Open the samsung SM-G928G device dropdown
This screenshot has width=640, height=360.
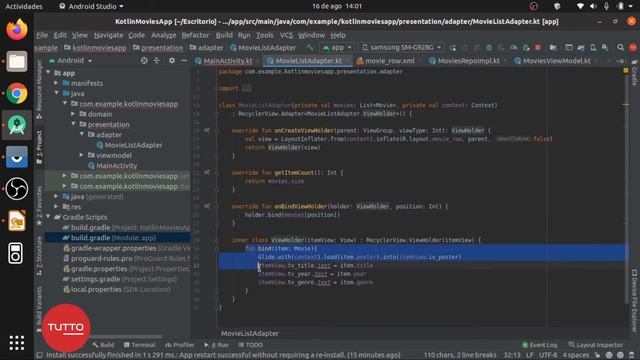[x=401, y=48]
